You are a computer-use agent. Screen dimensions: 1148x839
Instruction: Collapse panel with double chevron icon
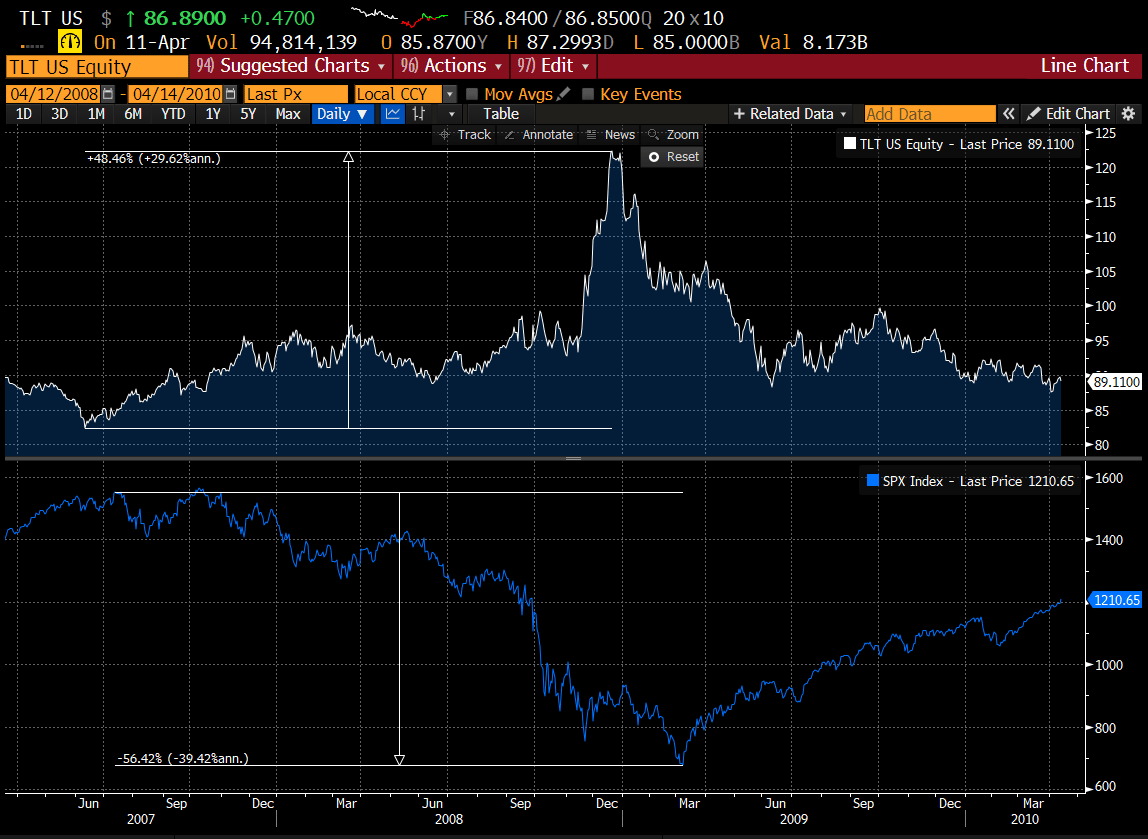(x=1009, y=113)
